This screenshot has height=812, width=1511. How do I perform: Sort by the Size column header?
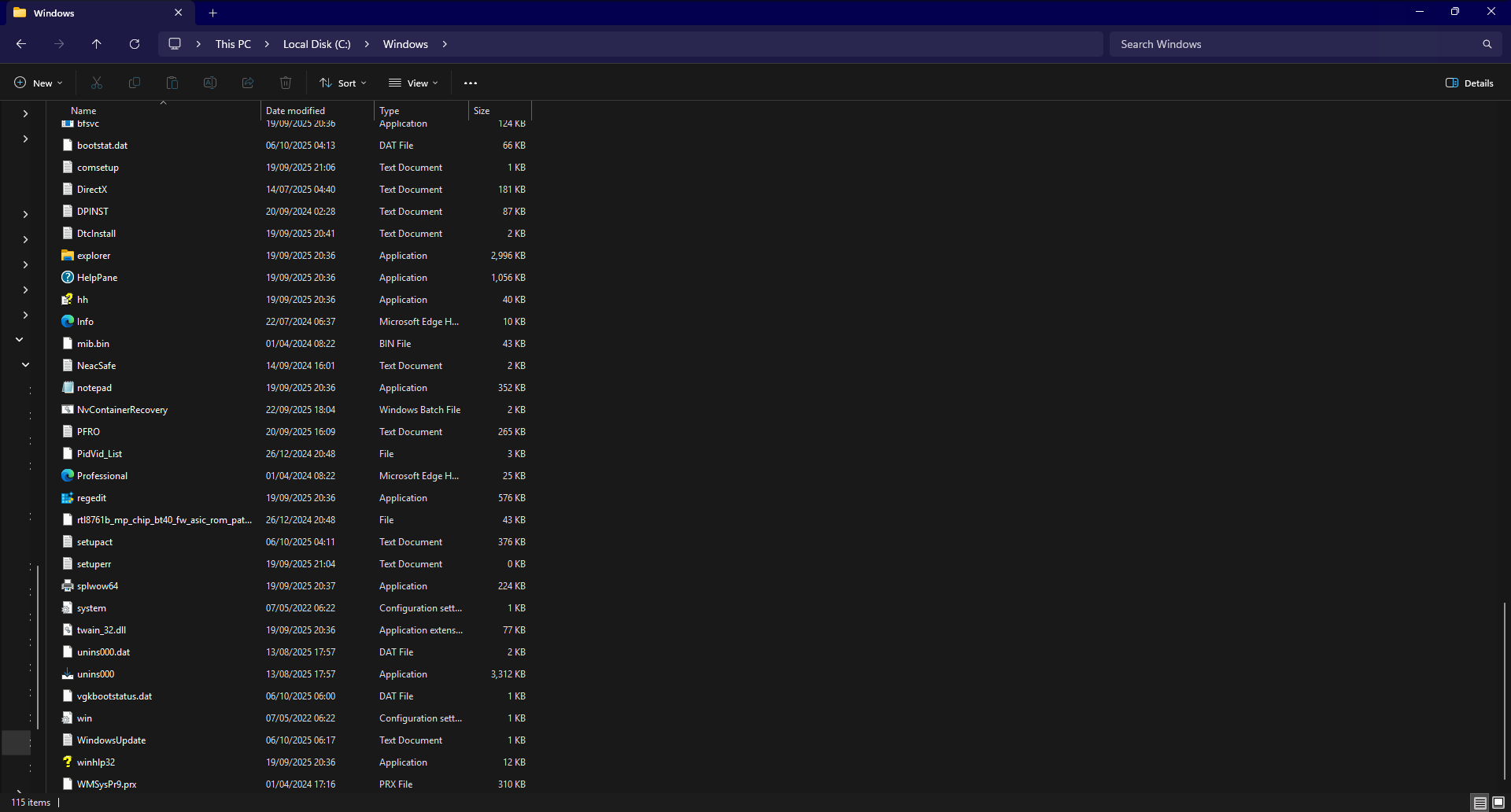500,111
